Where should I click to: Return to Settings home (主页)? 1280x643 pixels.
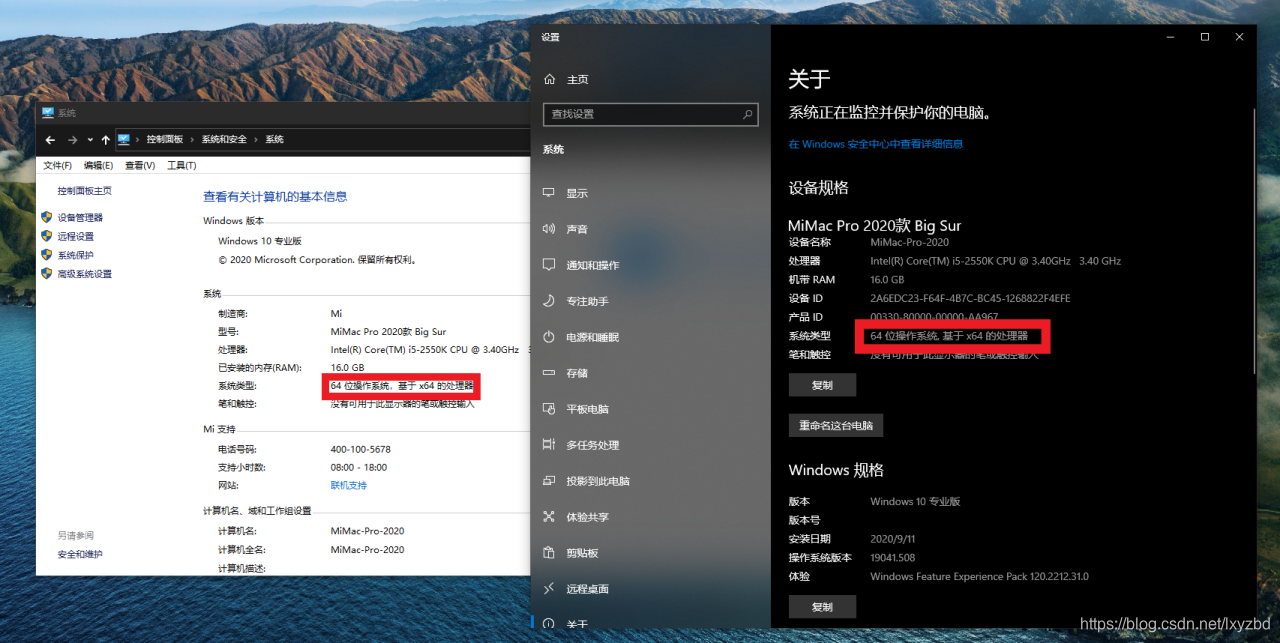[x=566, y=77]
